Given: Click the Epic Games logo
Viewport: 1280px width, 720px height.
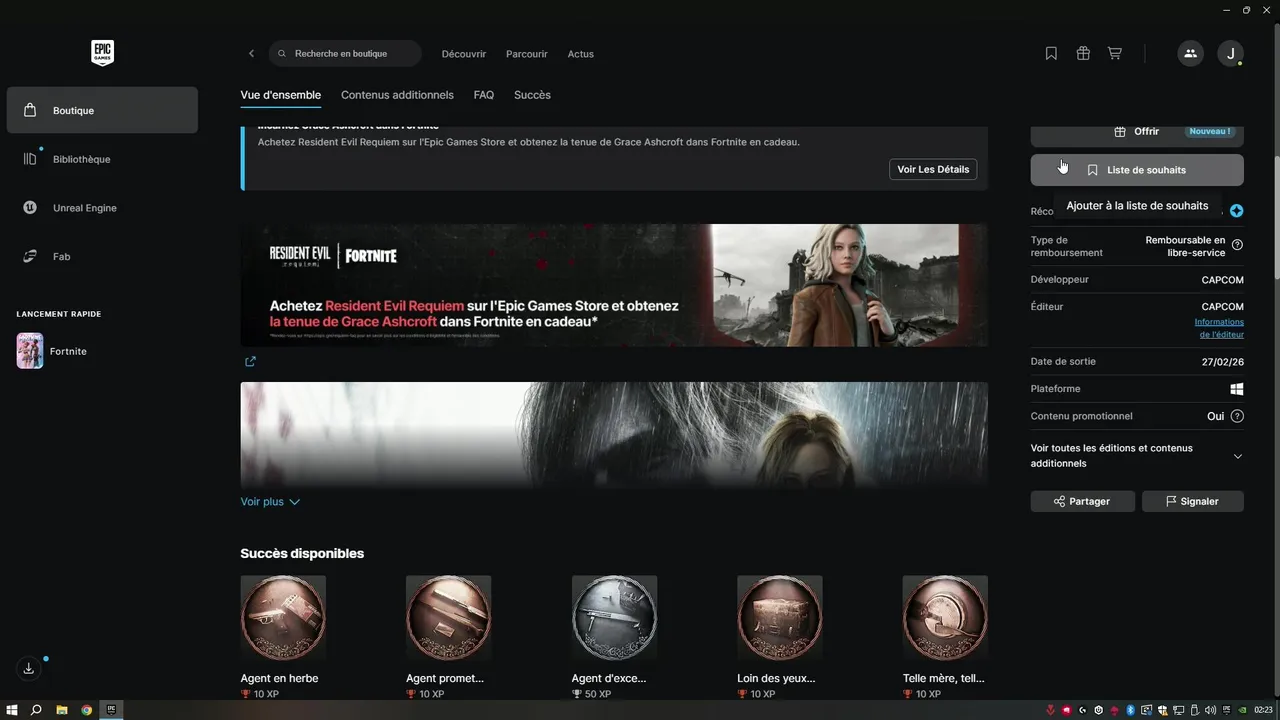Looking at the screenshot, I should point(102,53).
